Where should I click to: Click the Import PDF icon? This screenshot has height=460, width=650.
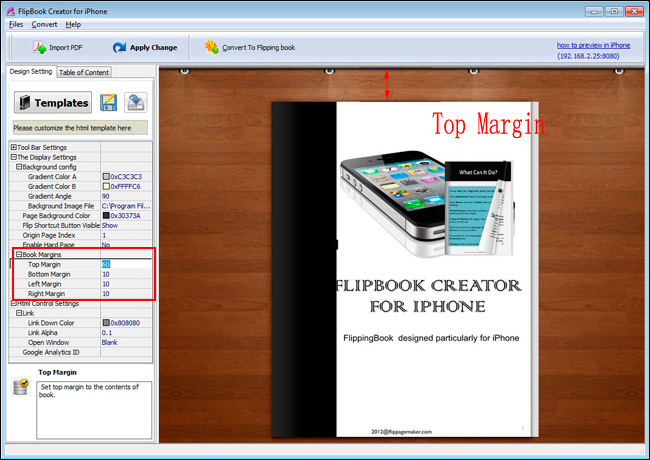click(x=39, y=48)
